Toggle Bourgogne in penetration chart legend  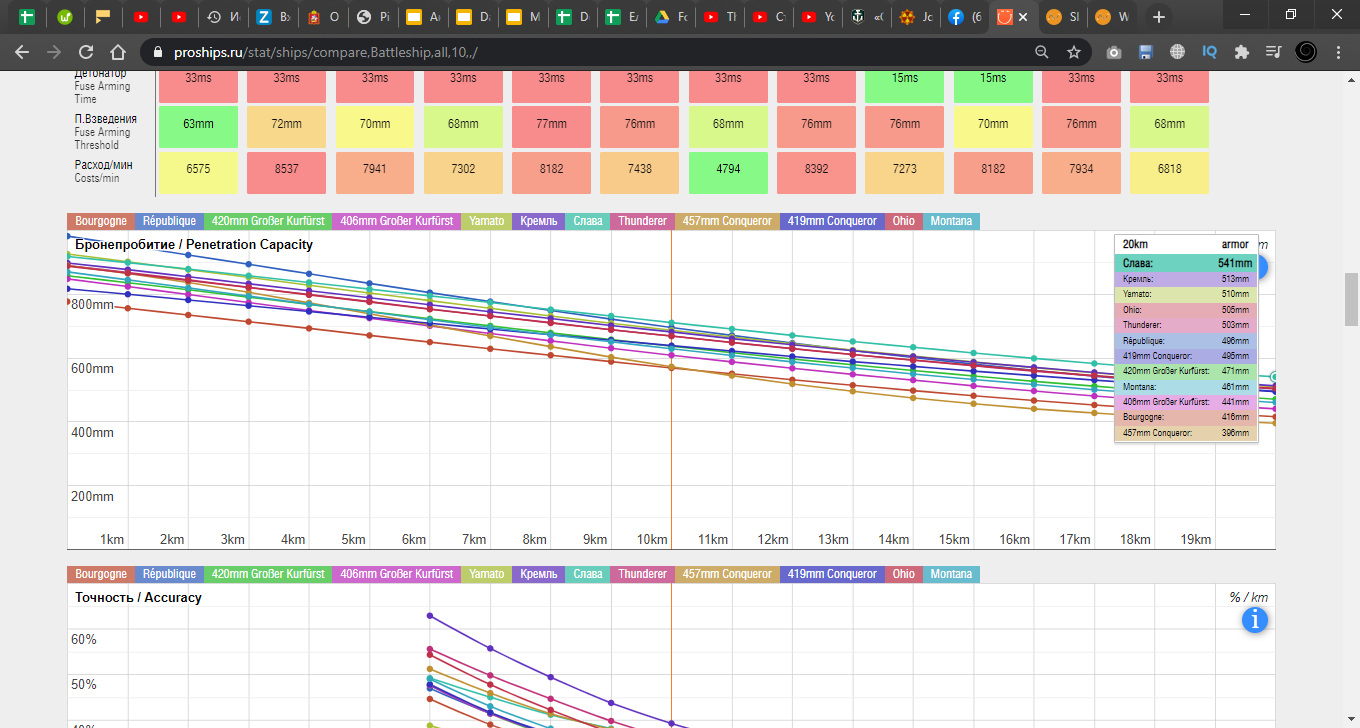tap(101, 221)
